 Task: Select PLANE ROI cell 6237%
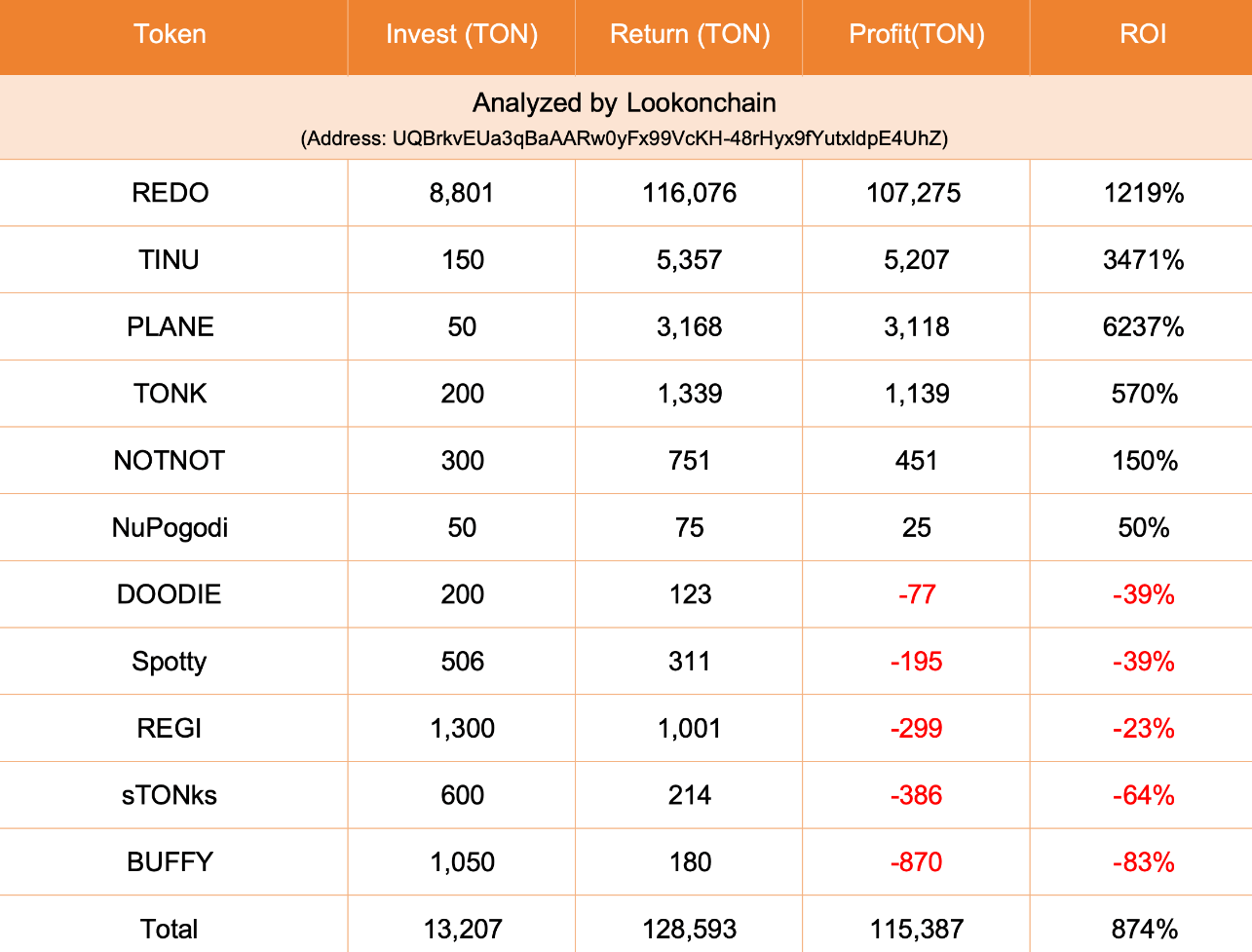pos(1143,326)
